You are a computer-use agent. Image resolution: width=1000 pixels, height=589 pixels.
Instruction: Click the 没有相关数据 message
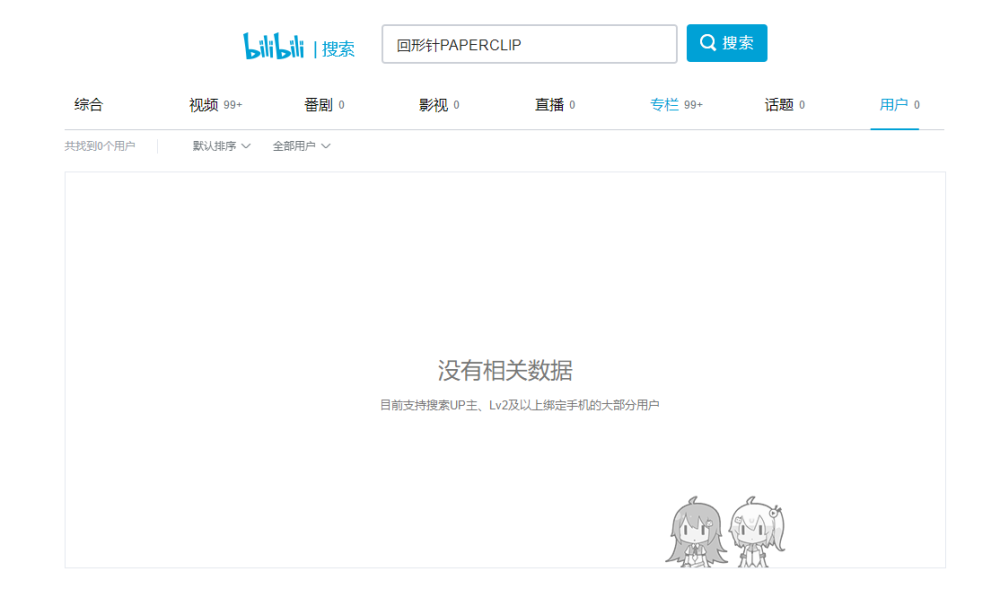coord(505,370)
